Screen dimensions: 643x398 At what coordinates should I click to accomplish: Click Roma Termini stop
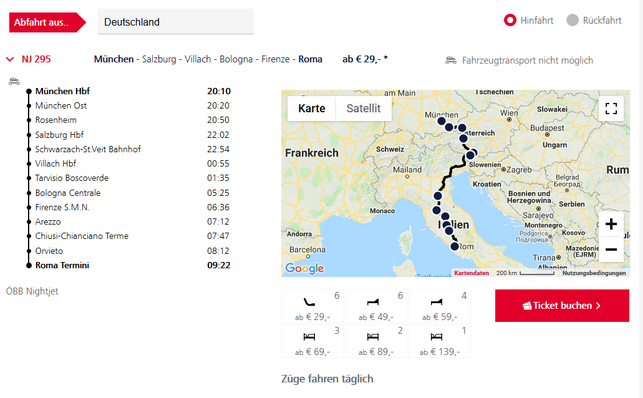62,265
